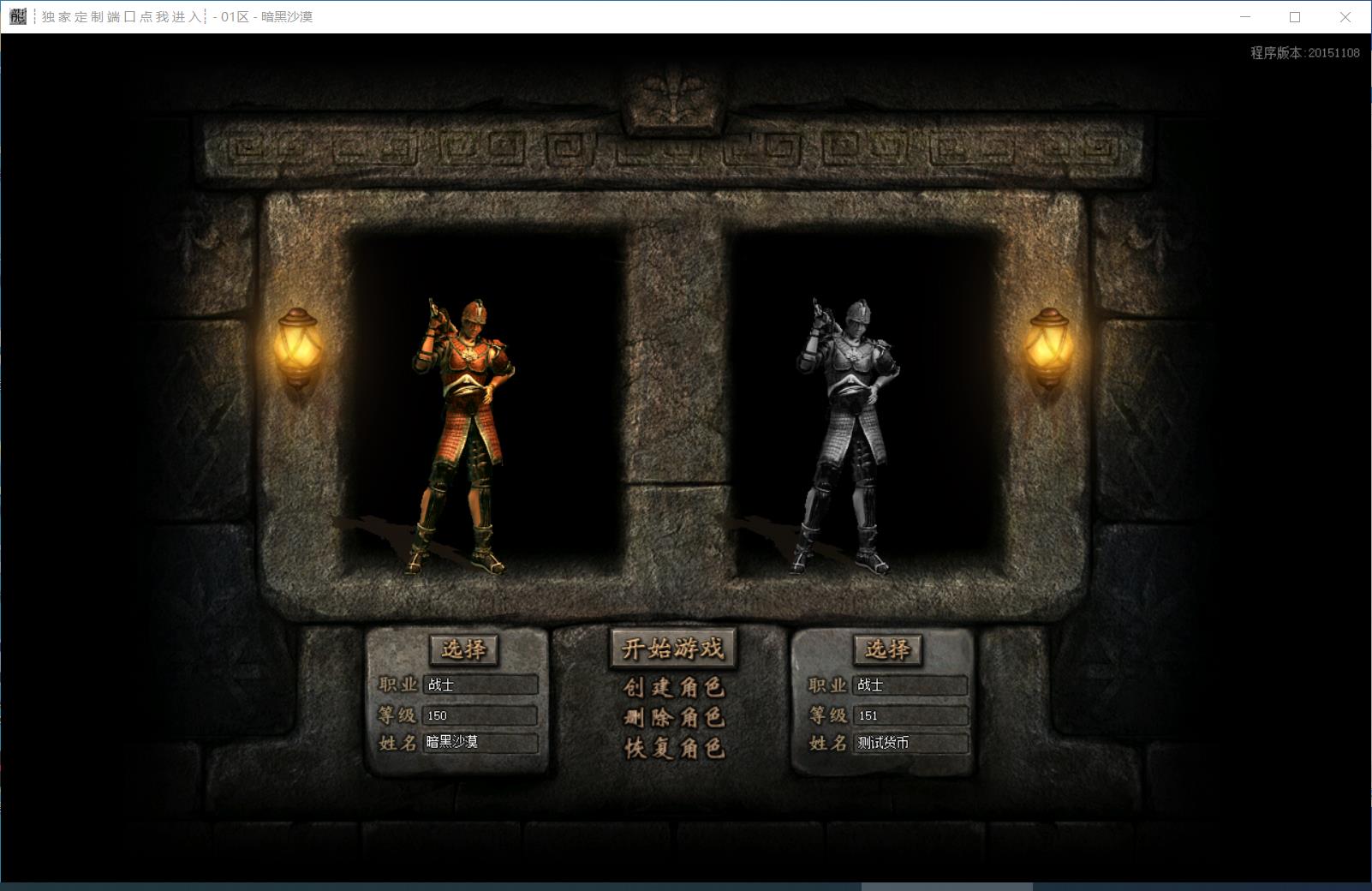The width and height of the screenshot is (1372, 891).
Task: Click 删除角色 to delete a character
Action: 674,717
